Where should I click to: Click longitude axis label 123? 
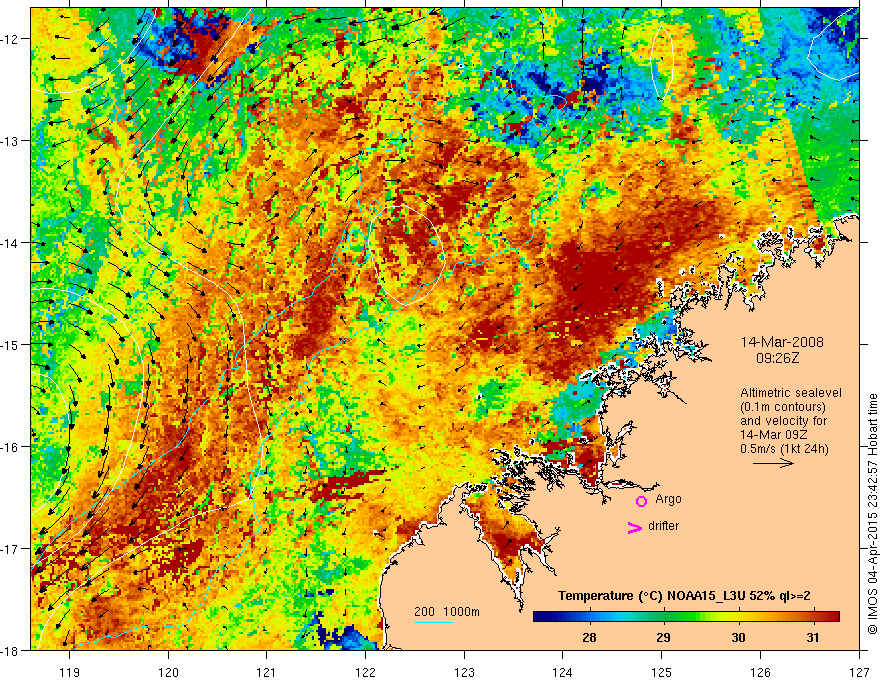(x=464, y=672)
